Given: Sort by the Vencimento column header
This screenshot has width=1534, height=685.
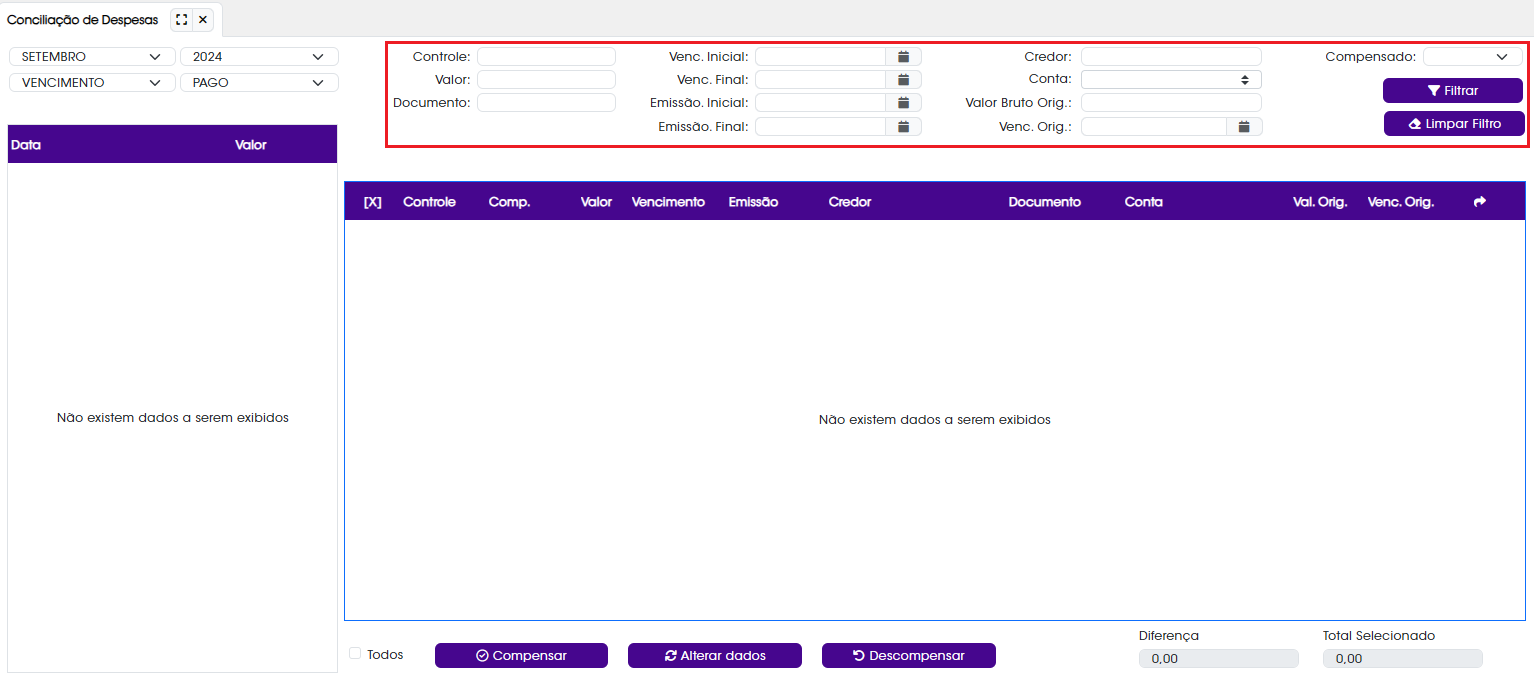Looking at the screenshot, I should [668, 202].
